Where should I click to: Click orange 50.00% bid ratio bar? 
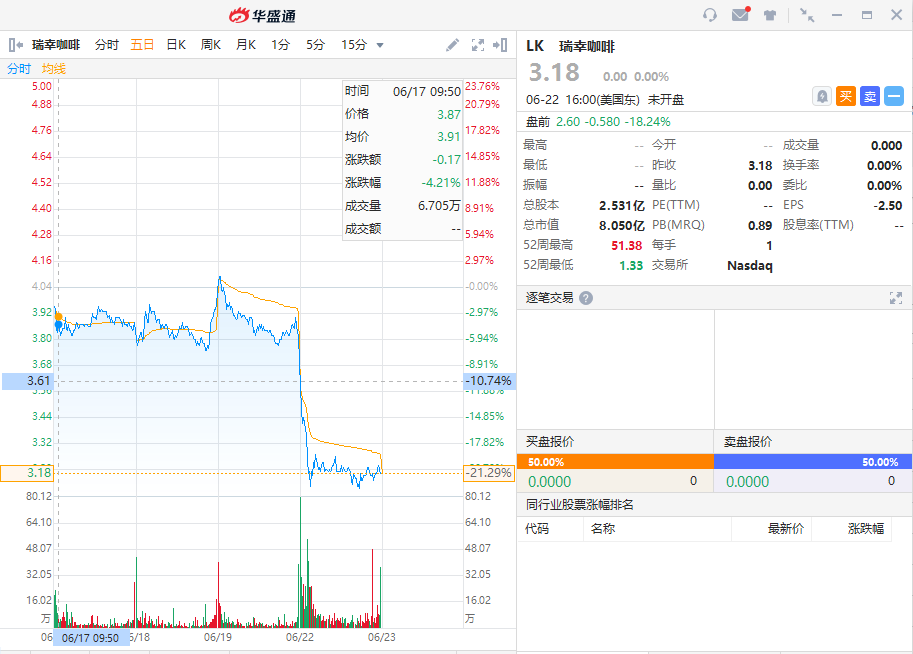tap(615, 462)
